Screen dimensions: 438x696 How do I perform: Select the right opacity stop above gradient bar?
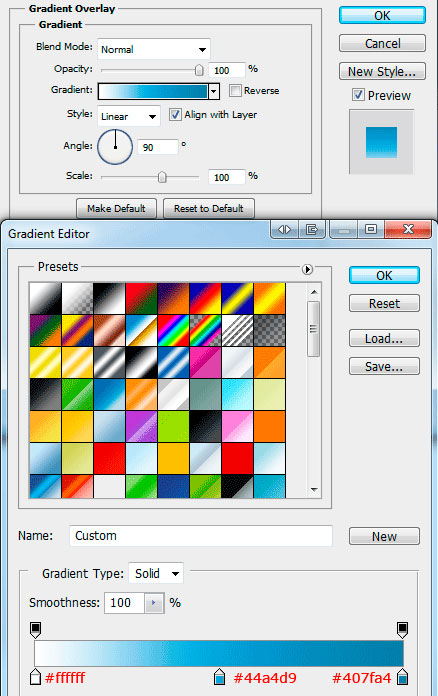pyautogui.click(x=402, y=629)
